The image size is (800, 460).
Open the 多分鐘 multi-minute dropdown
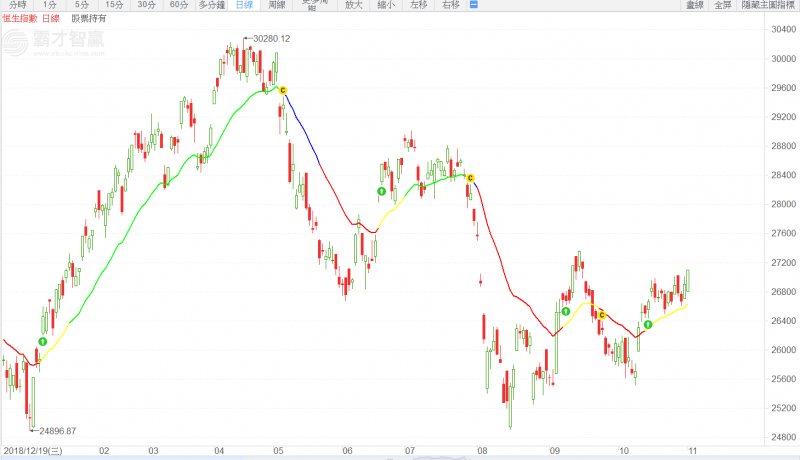pyautogui.click(x=211, y=5)
